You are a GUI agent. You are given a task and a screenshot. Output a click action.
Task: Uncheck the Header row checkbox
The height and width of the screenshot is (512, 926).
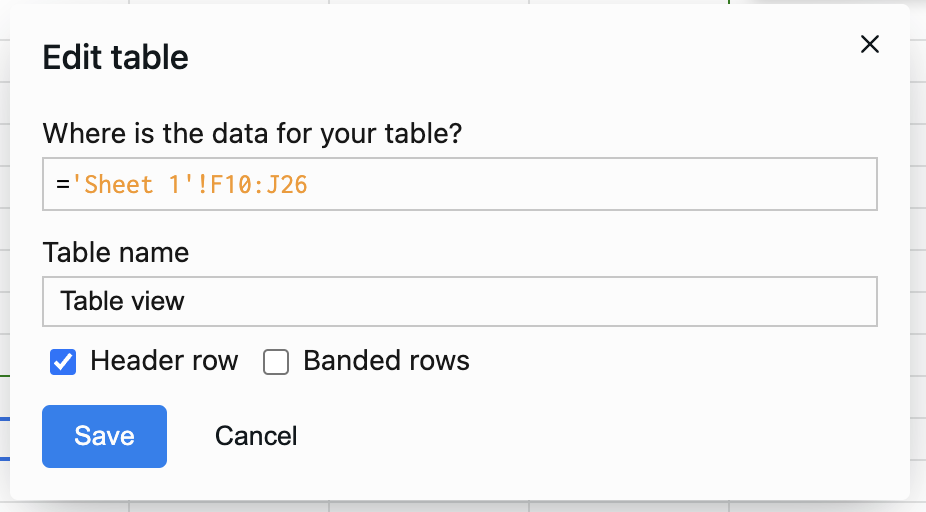pyautogui.click(x=63, y=361)
